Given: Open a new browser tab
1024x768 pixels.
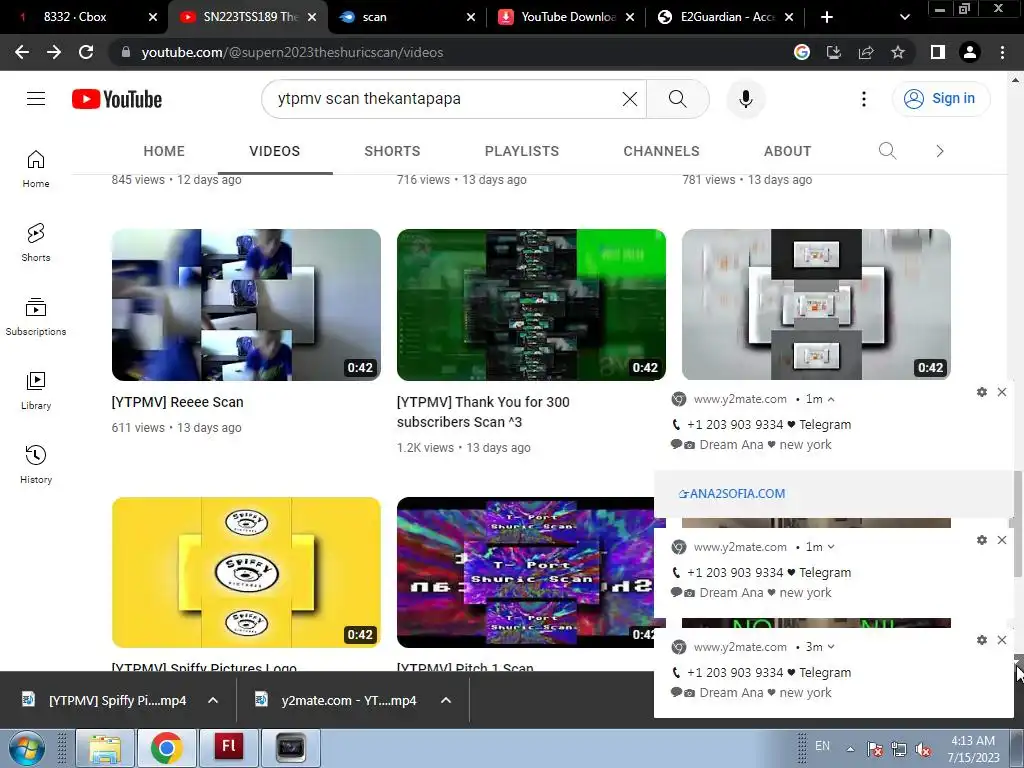Looking at the screenshot, I should tap(827, 17).
